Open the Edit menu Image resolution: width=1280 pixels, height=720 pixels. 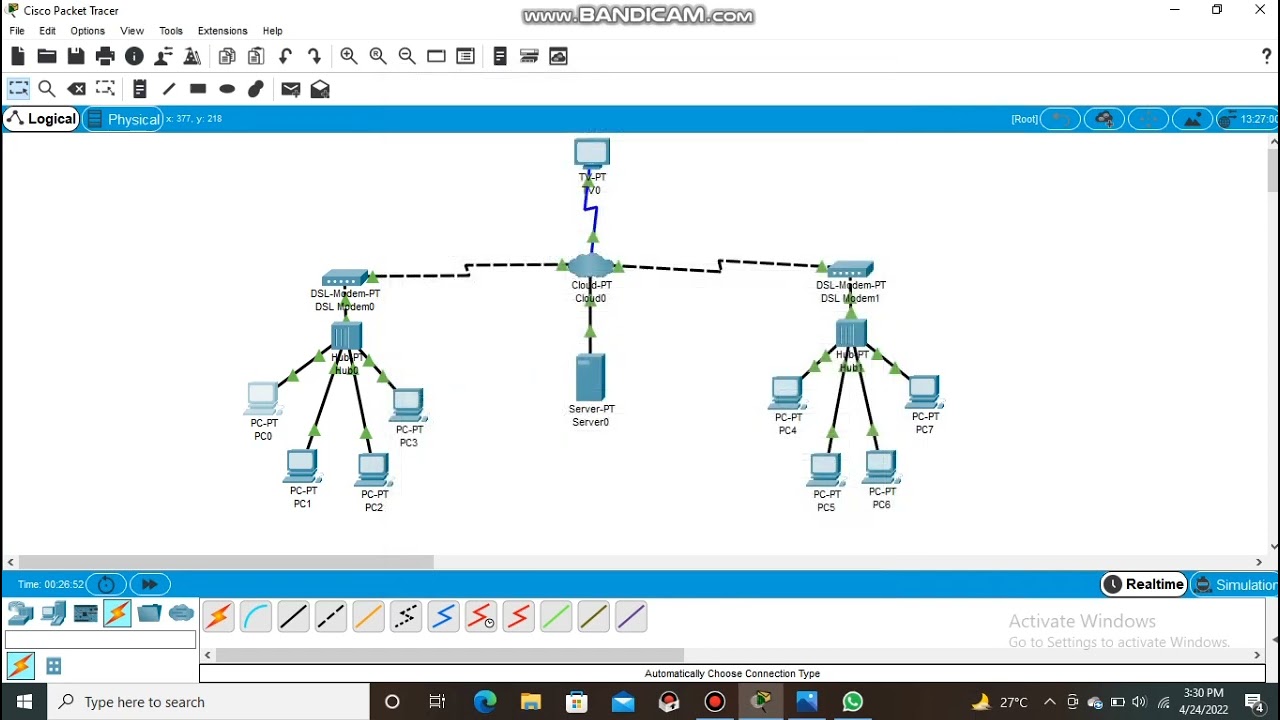click(47, 31)
